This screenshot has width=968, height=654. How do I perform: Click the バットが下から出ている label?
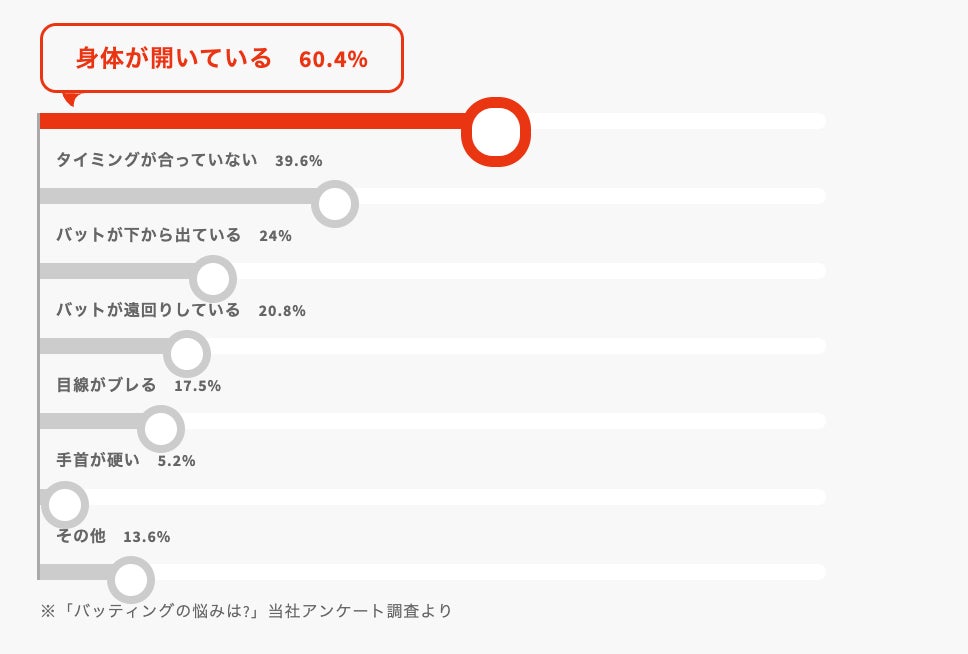click(149, 235)
